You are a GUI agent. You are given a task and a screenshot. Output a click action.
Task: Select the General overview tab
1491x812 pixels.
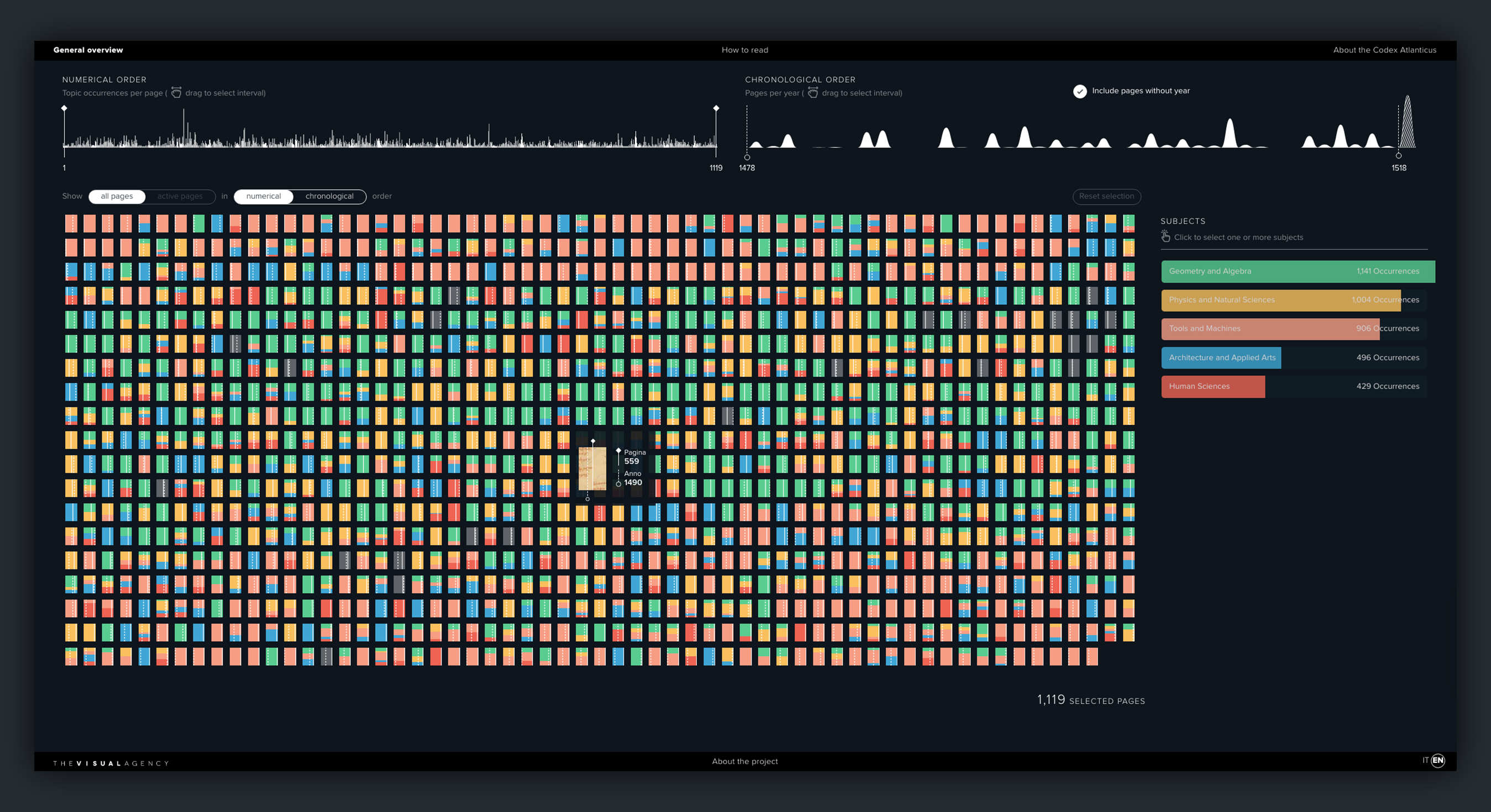point(87,50)
